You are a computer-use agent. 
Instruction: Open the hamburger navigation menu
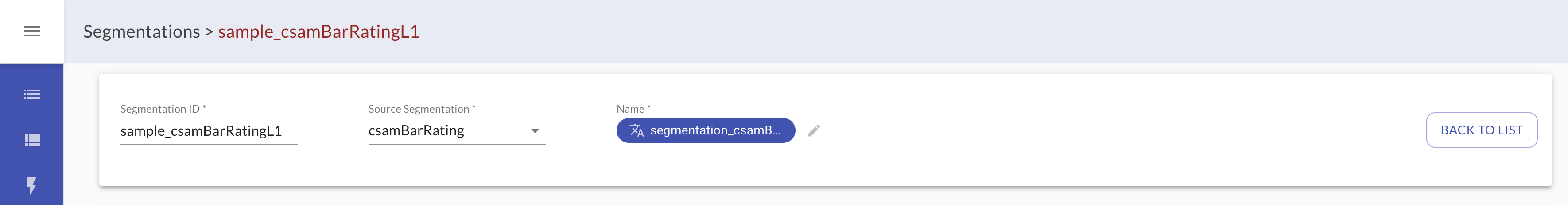coord(31,31)
